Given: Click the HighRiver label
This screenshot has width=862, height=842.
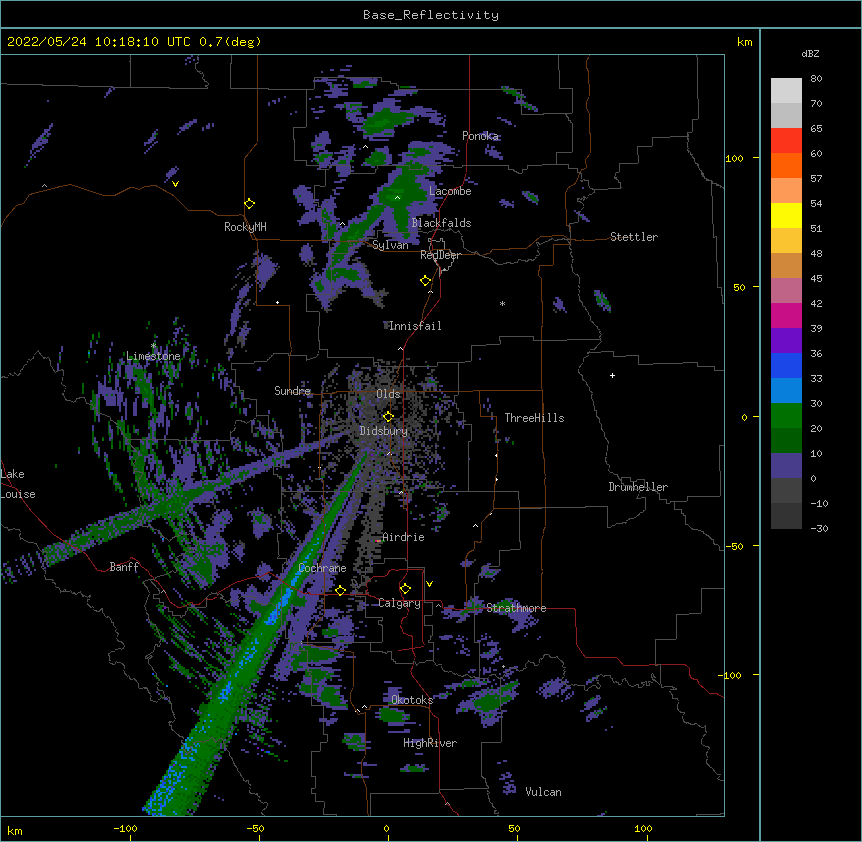Looking at the screenshot, I should [430, 743].
